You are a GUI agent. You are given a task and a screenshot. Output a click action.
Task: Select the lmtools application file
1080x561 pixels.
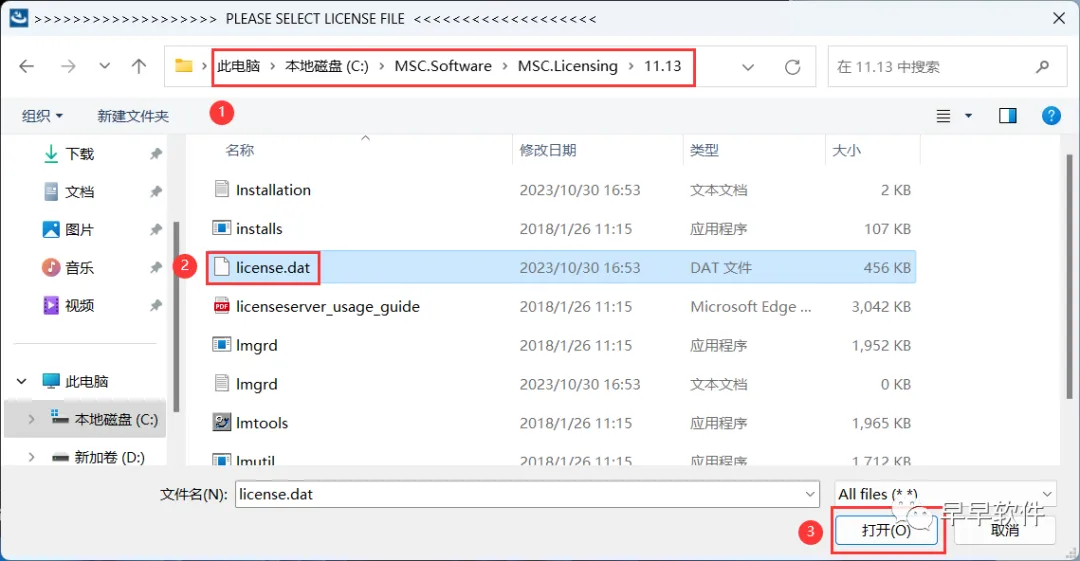[x=561, y=423]
